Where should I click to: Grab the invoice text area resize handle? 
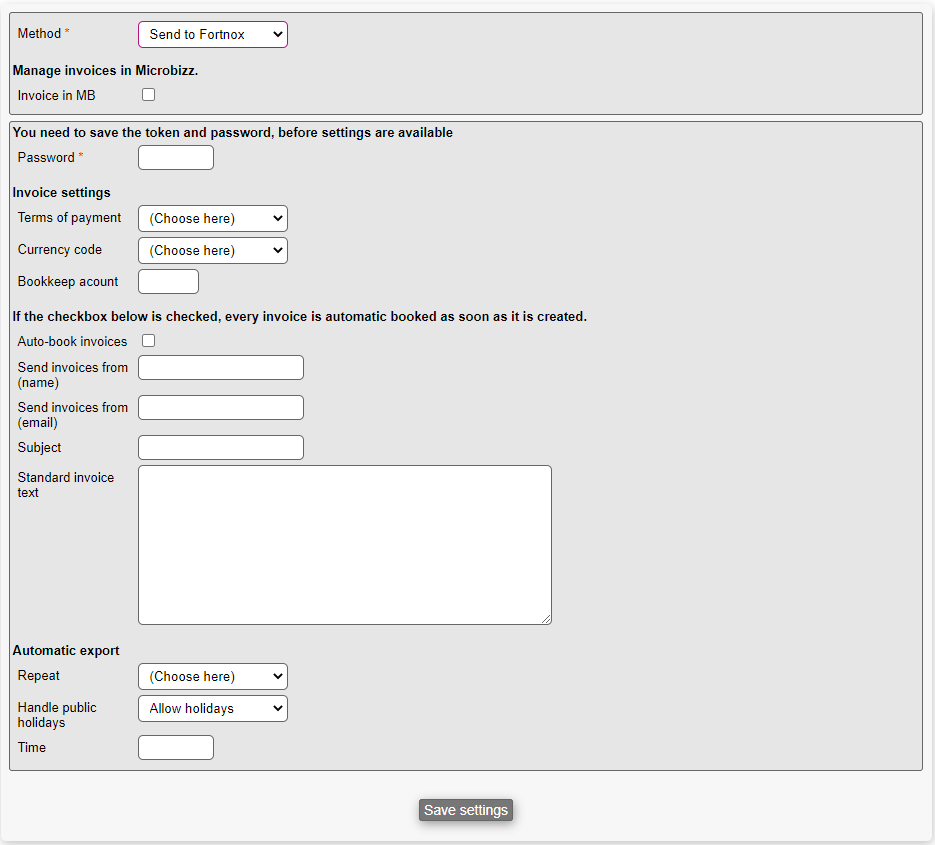point(546,619)
